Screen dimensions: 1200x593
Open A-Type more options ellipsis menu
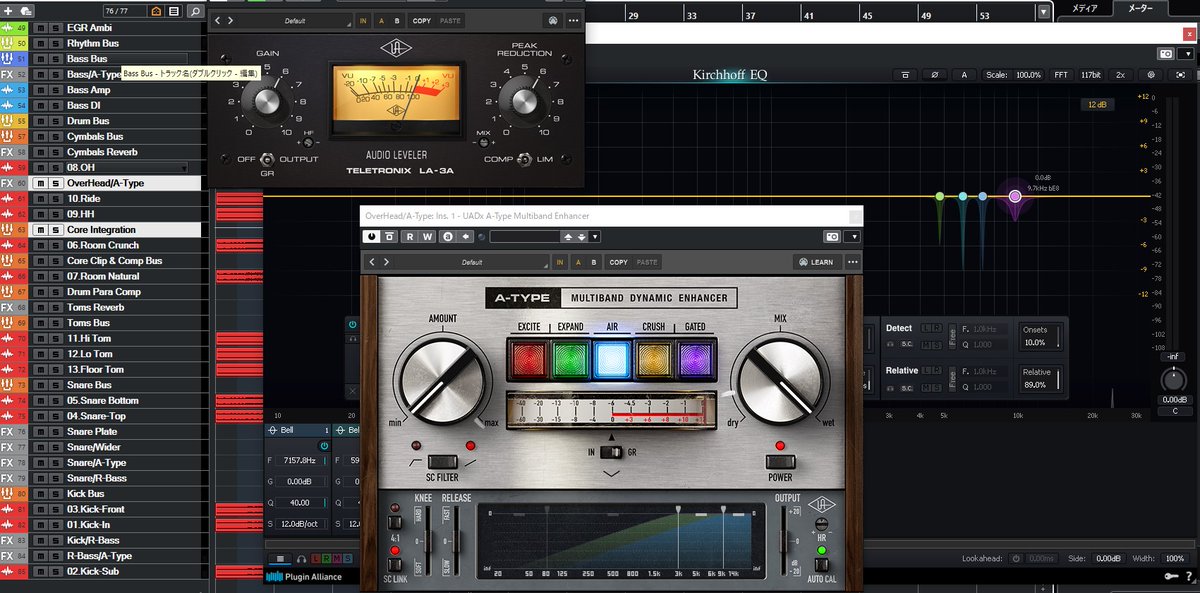point(852,262)
